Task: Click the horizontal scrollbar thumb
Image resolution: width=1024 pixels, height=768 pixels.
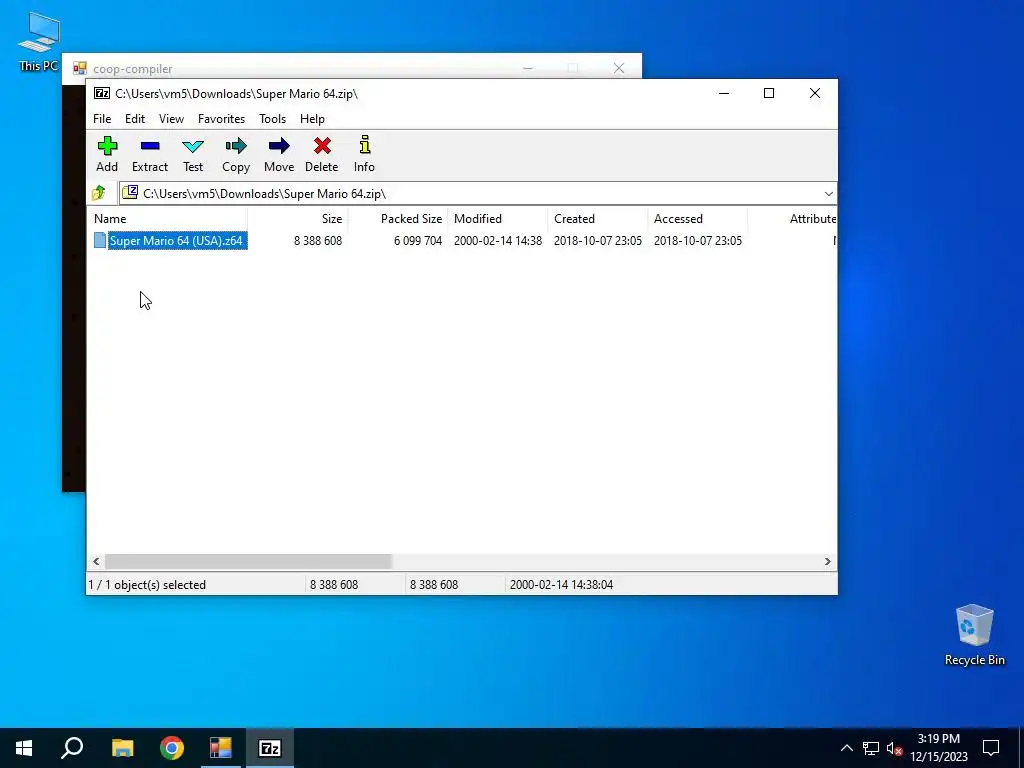Action: [x=248, y=562]
